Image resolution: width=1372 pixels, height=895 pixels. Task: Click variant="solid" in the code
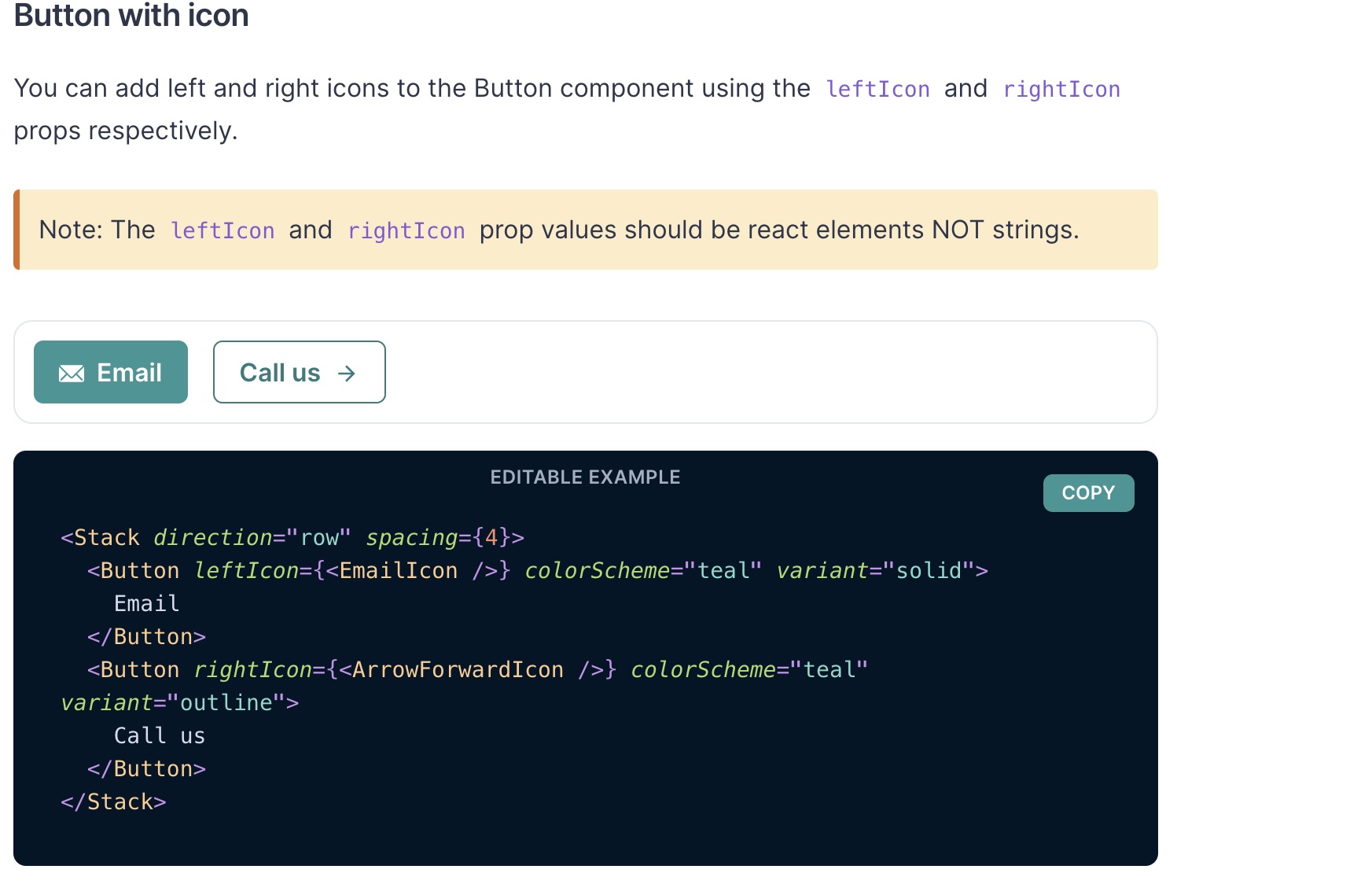(876, 571)
